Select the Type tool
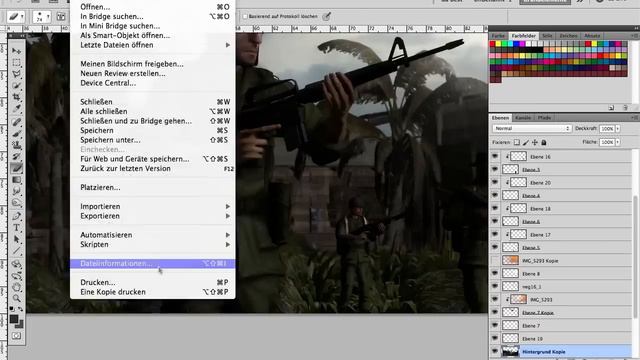 click(16, 228)
